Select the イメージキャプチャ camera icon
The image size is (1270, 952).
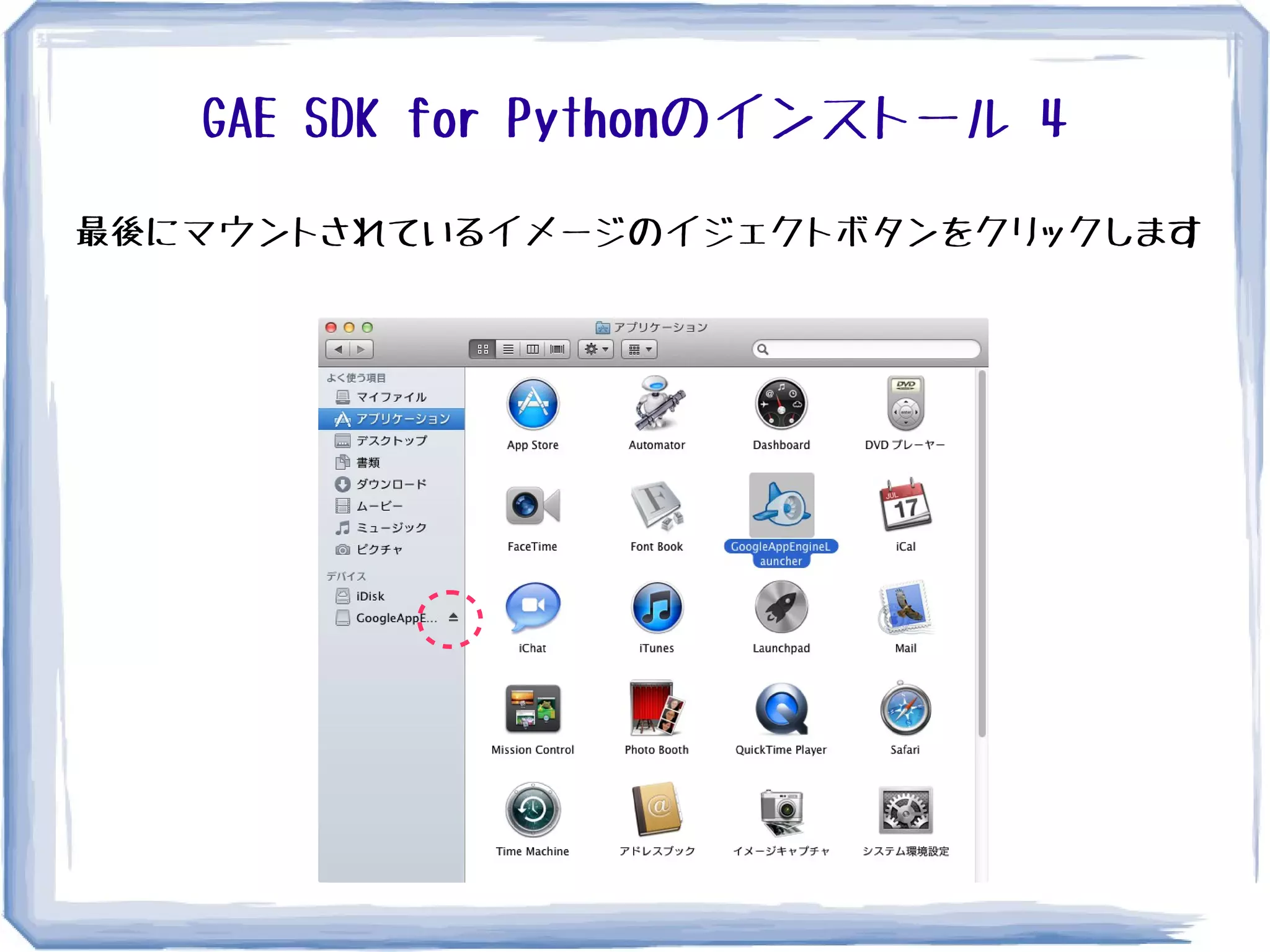coord(781,811)
